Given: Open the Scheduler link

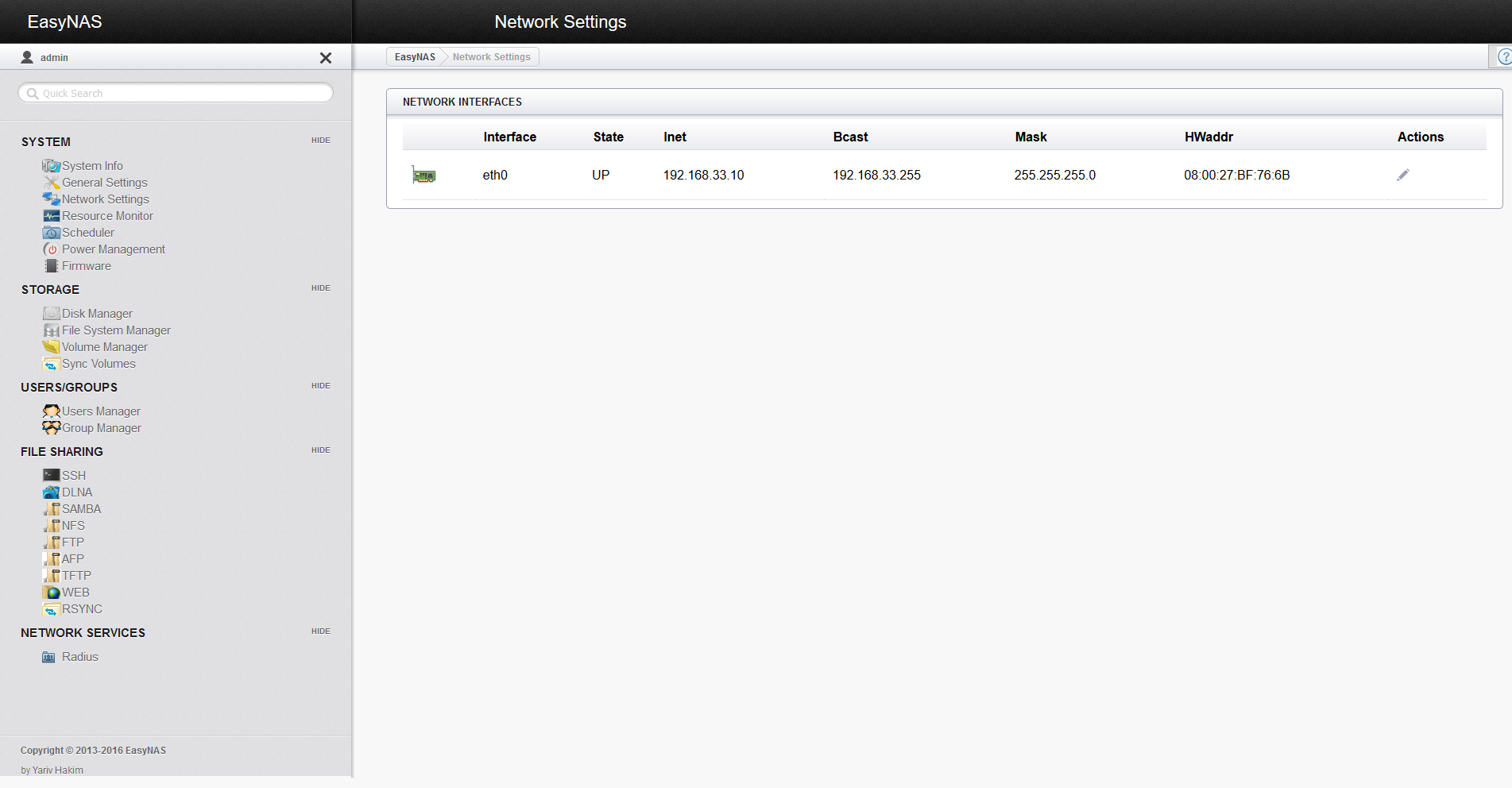Looking at the screenshot, I should coord(88,233).
